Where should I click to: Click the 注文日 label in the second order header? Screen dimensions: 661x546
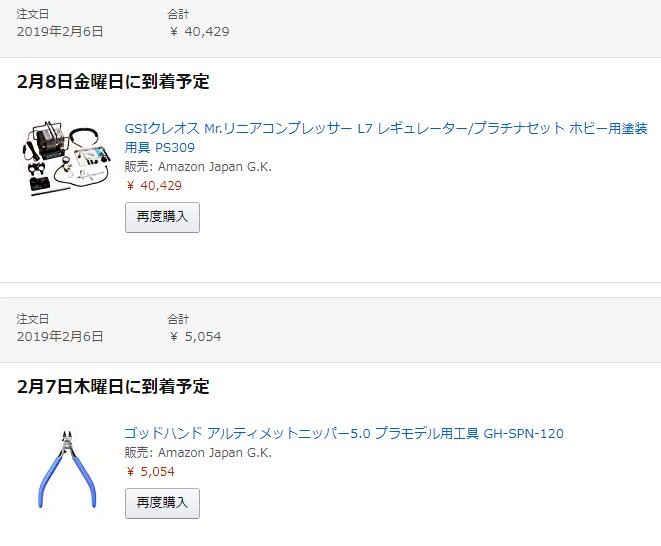(x=33, y=319)
